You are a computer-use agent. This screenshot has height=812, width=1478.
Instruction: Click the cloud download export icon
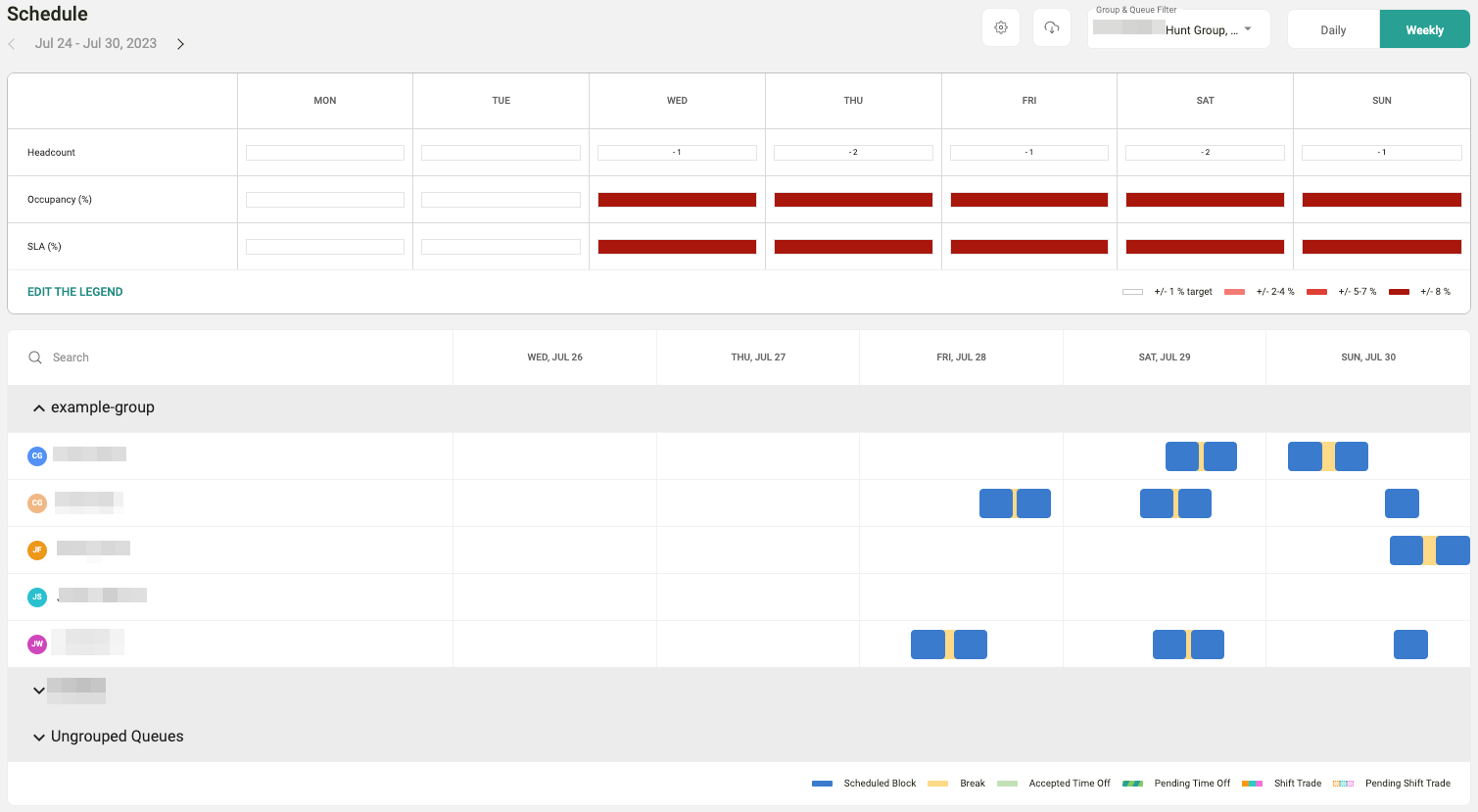click(x=1052, y=28)
